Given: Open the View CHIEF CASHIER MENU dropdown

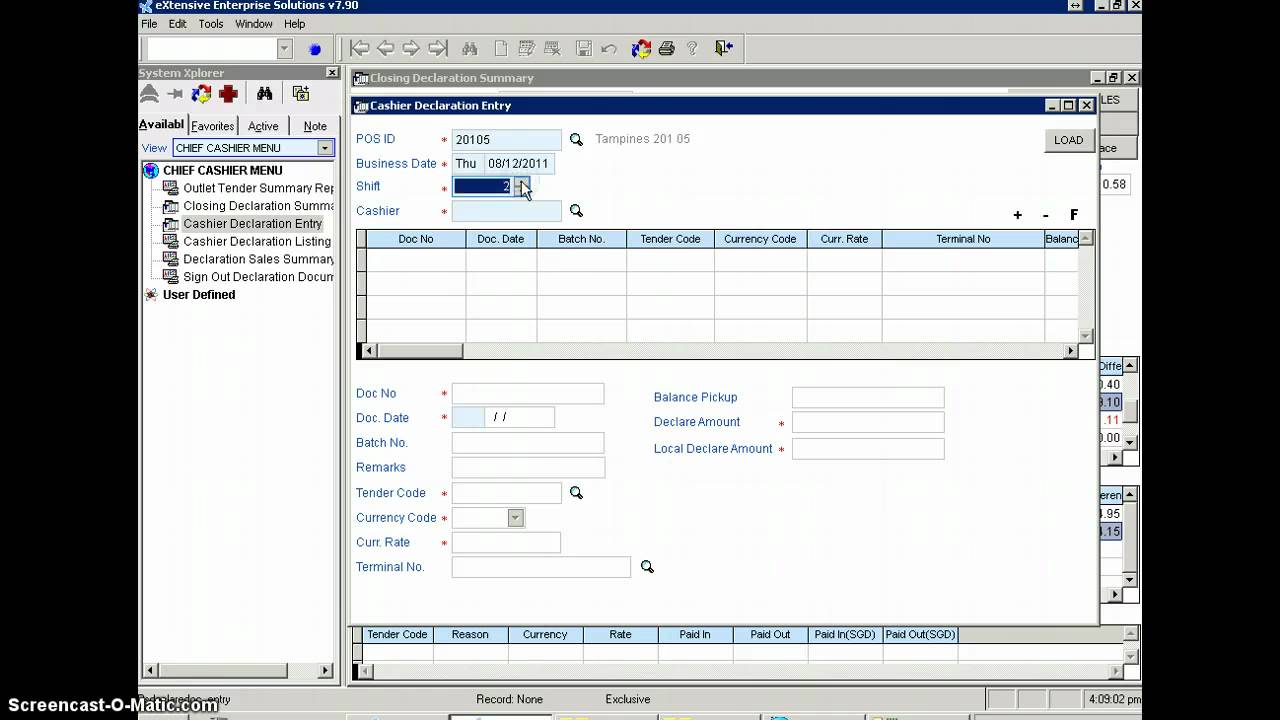Looking at the screenshot, I should [325, 148].
